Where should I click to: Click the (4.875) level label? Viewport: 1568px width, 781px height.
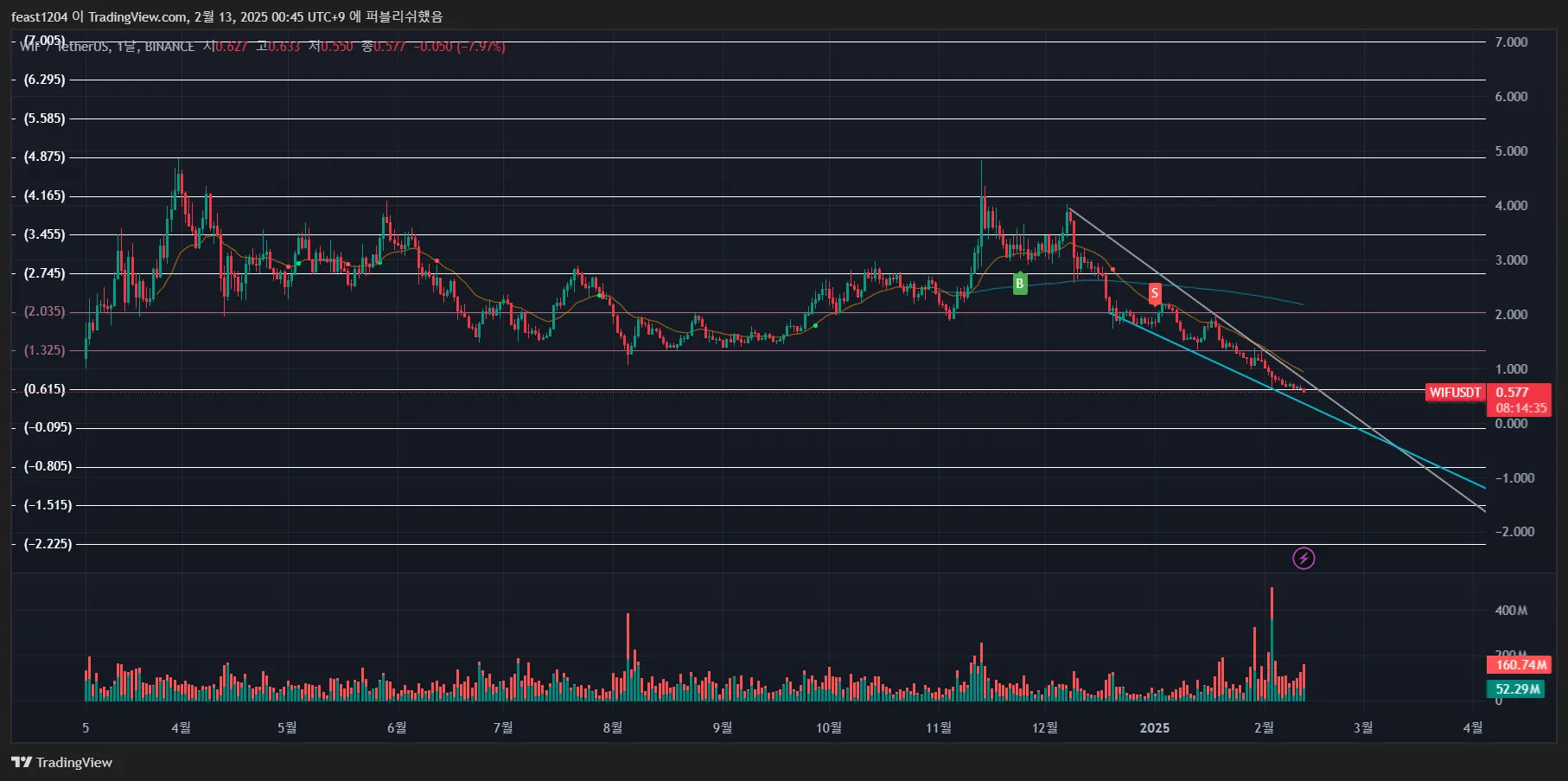[x=44, y=157]
